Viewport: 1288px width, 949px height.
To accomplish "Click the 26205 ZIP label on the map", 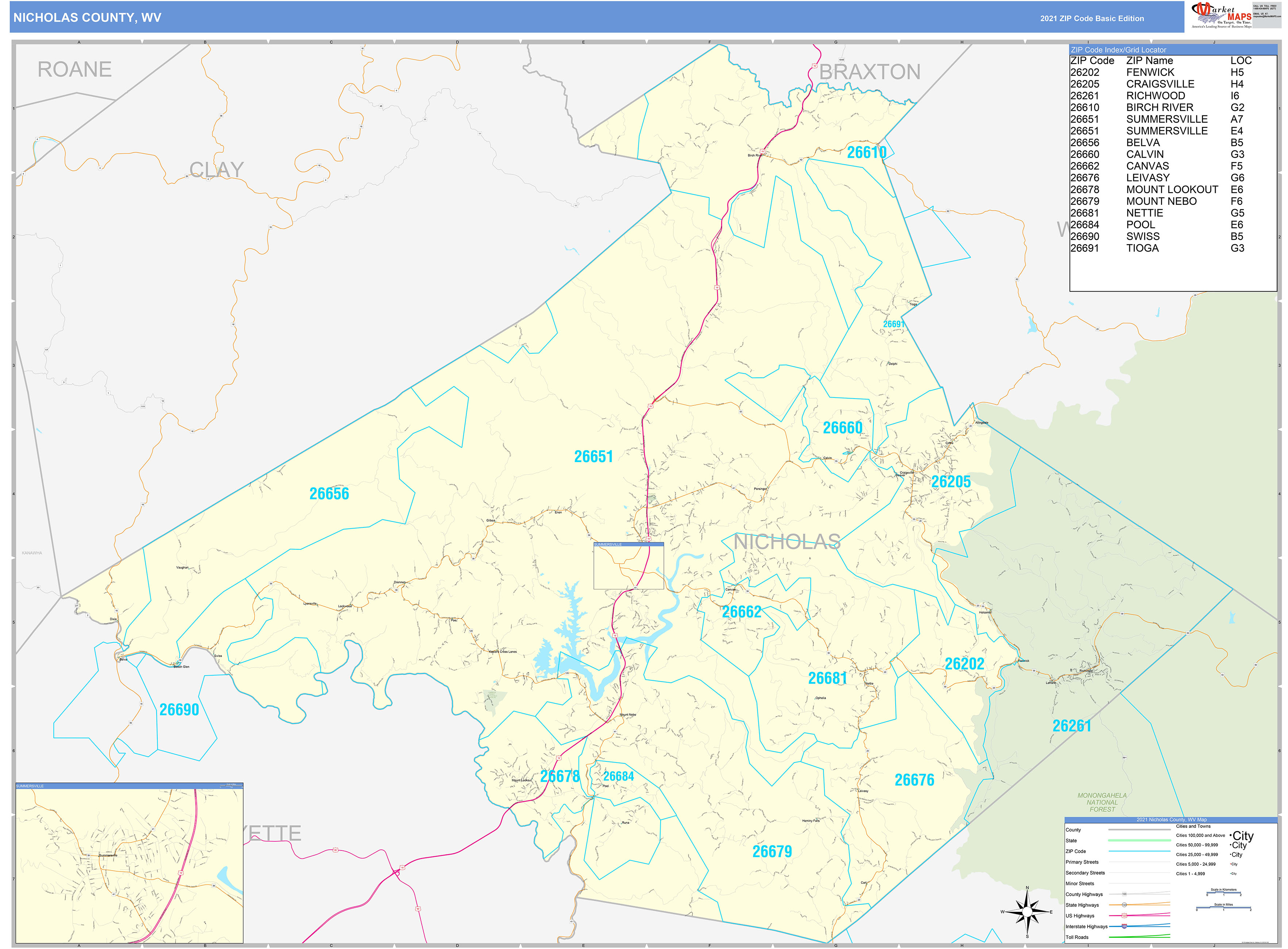I will (x=951, y=481).
